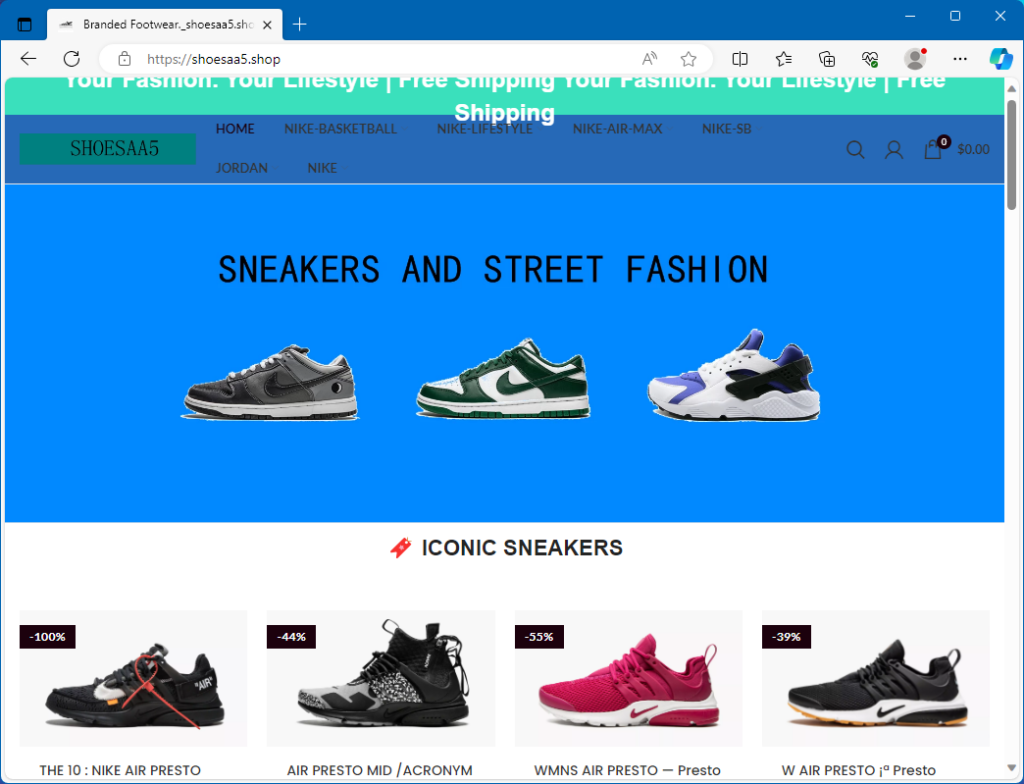The image size is (1024, 784).
Task: Switch to the JORDAN category menu
Action: point(242,168)
